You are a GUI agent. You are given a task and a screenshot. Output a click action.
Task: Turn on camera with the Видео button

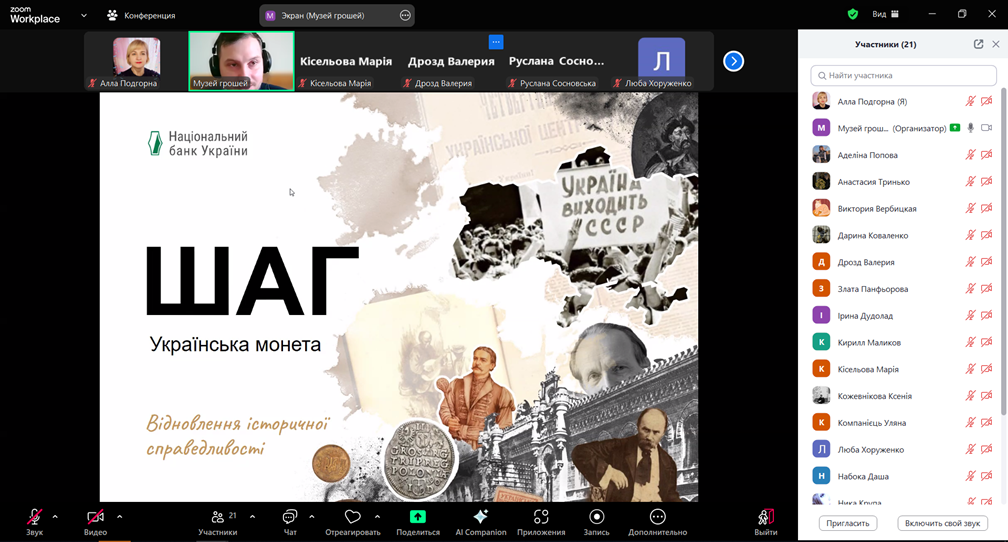coord(95,522)
